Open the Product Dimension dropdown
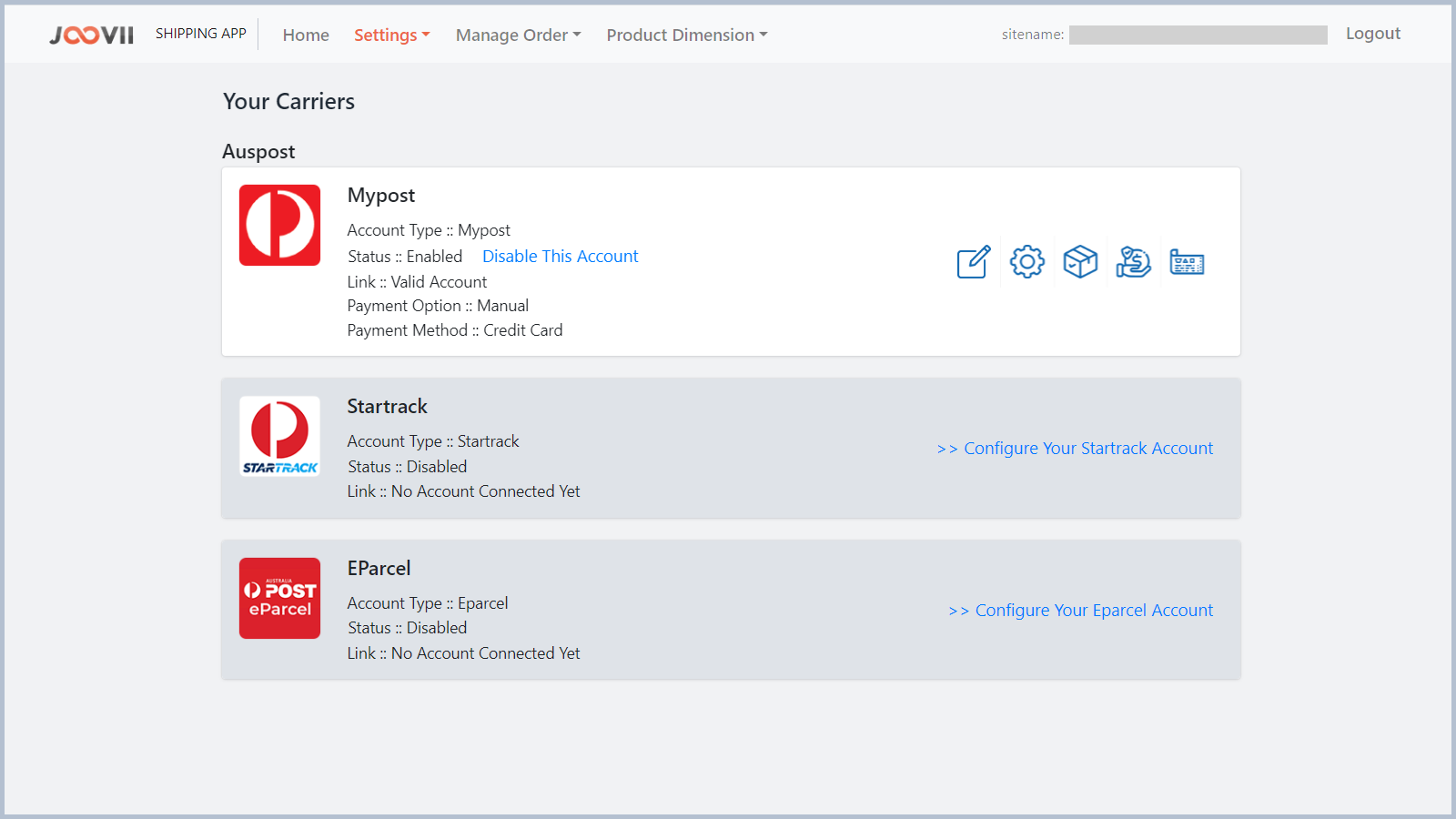Viewport: 1456px width, 819px height. point(685,35)
